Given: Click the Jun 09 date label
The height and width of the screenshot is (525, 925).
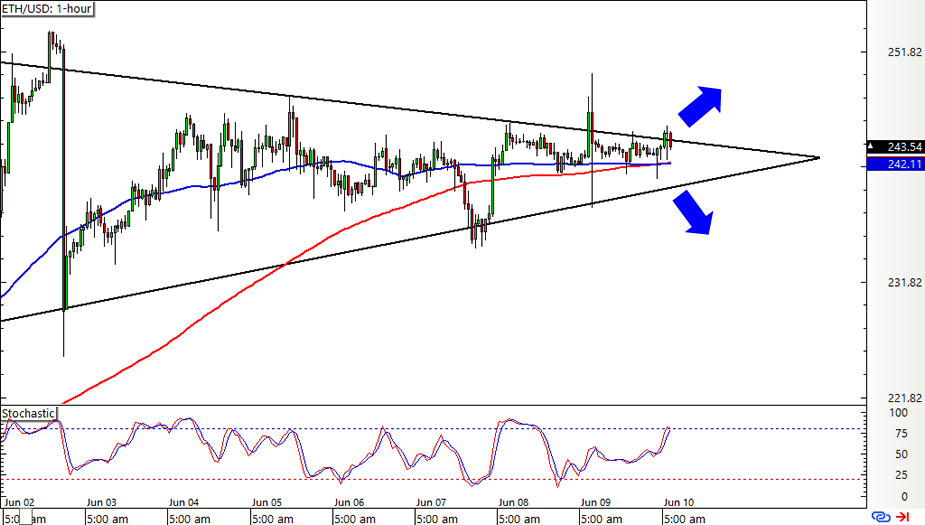Looking at the screenshot, I should (x=596, y=503).
